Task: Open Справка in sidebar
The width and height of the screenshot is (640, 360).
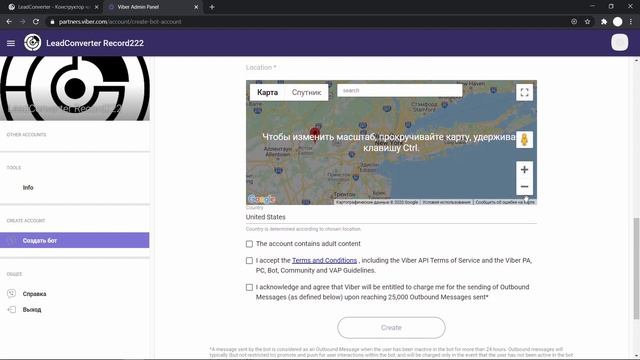Action: [34, 294]
